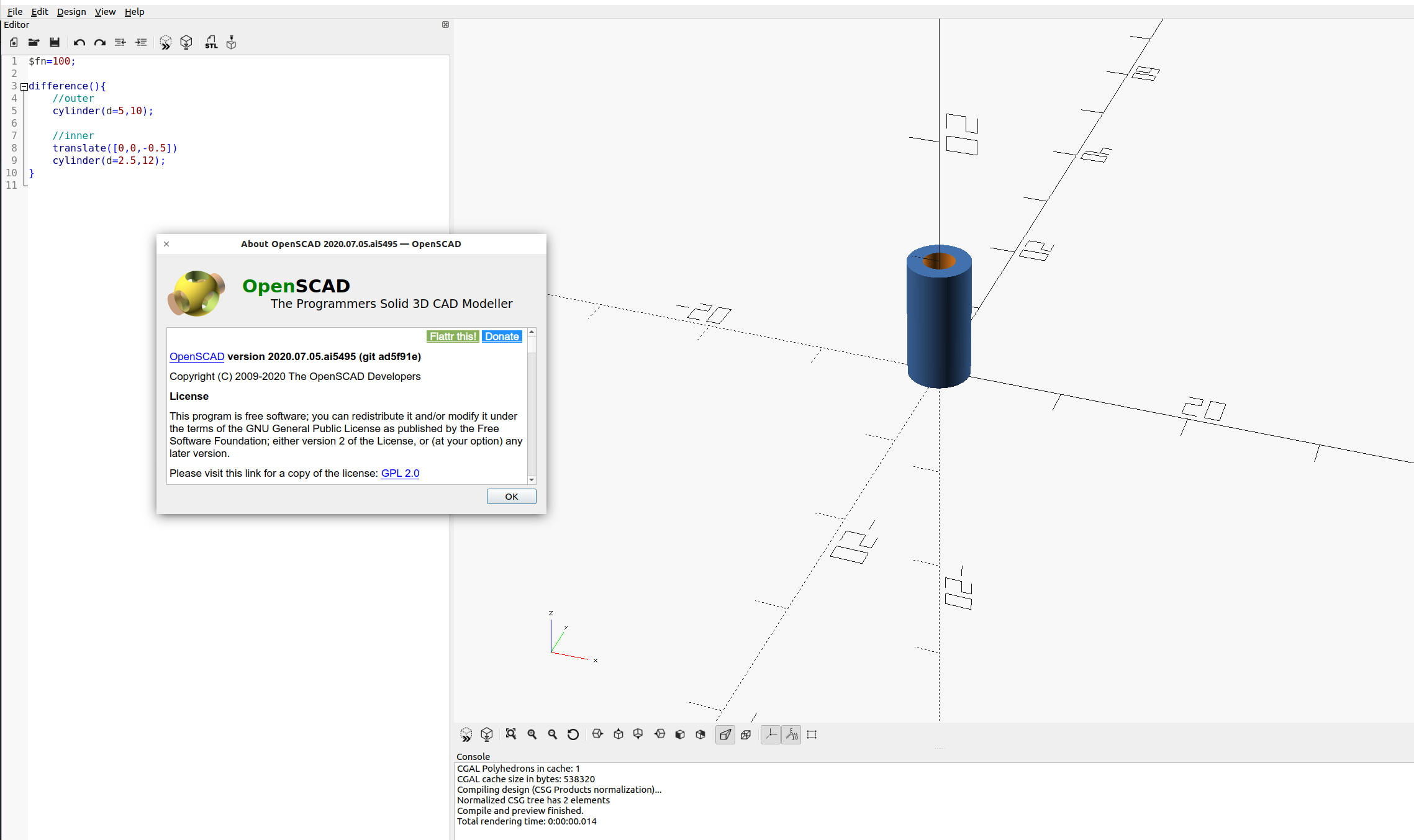Render the design with CGAL
This screenshot has height=840, width=1414.
click(x=186, y=42)
